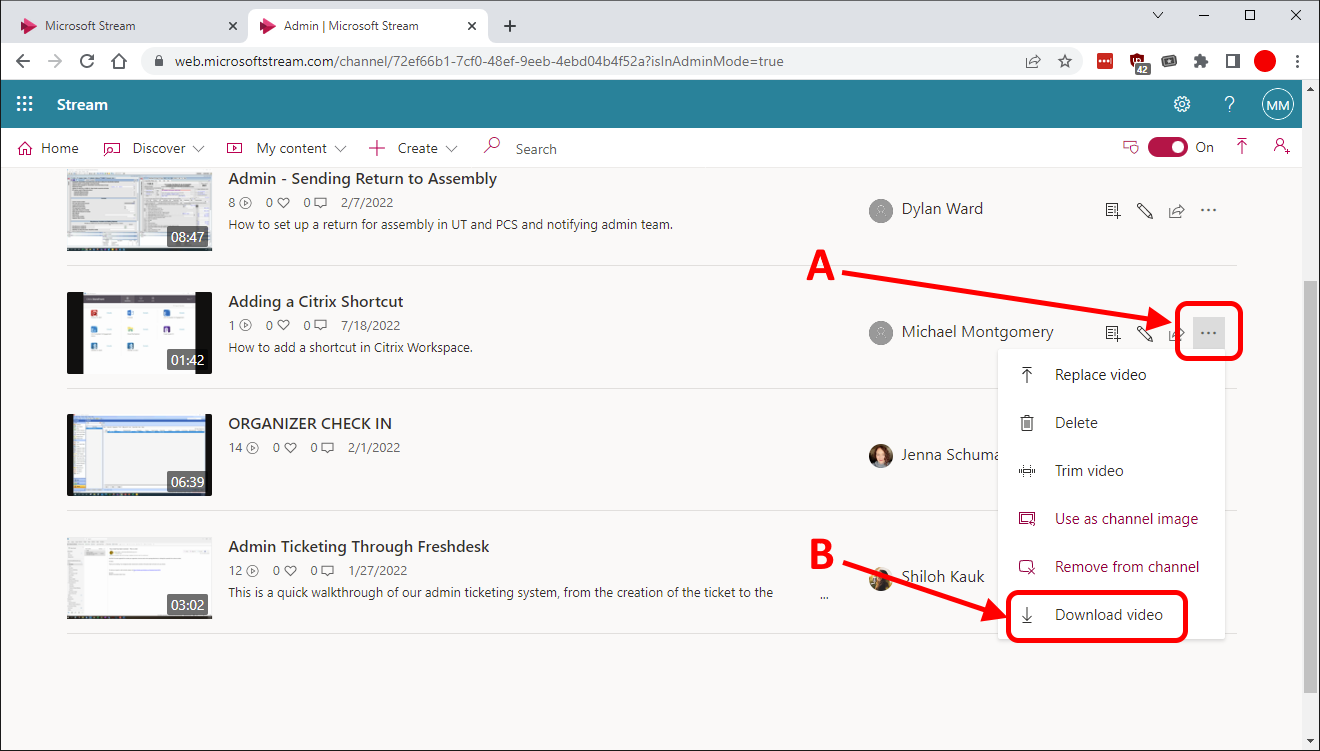
Task: Open more options for Sending Return to Assembly
Action: click(1208, 211)
